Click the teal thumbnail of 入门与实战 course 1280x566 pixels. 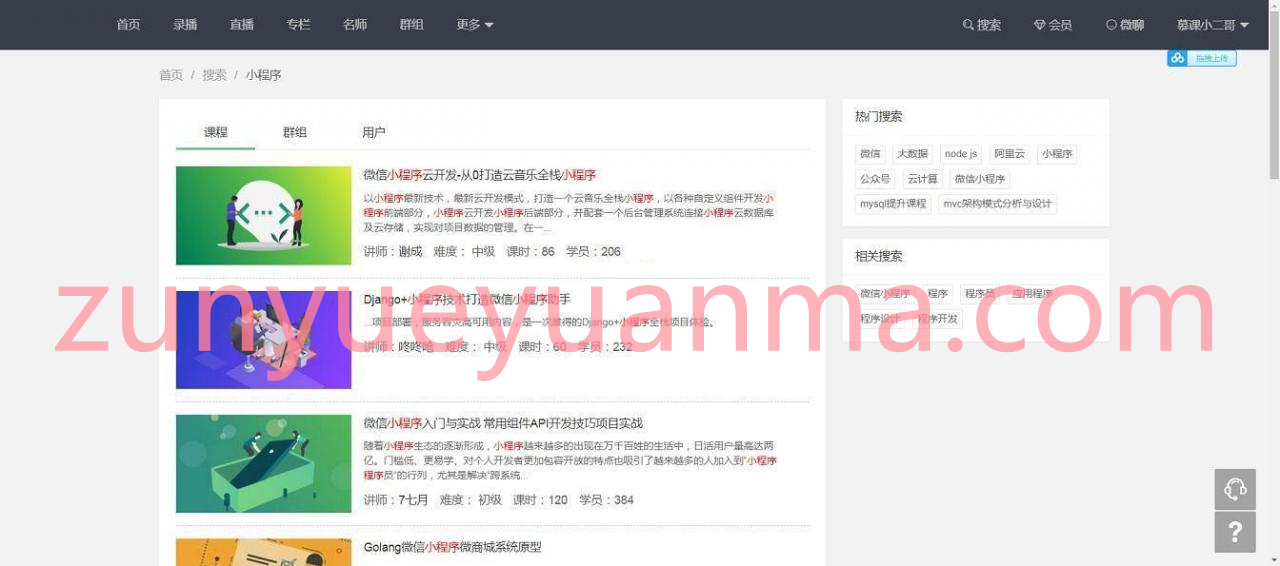pos(264,463)
